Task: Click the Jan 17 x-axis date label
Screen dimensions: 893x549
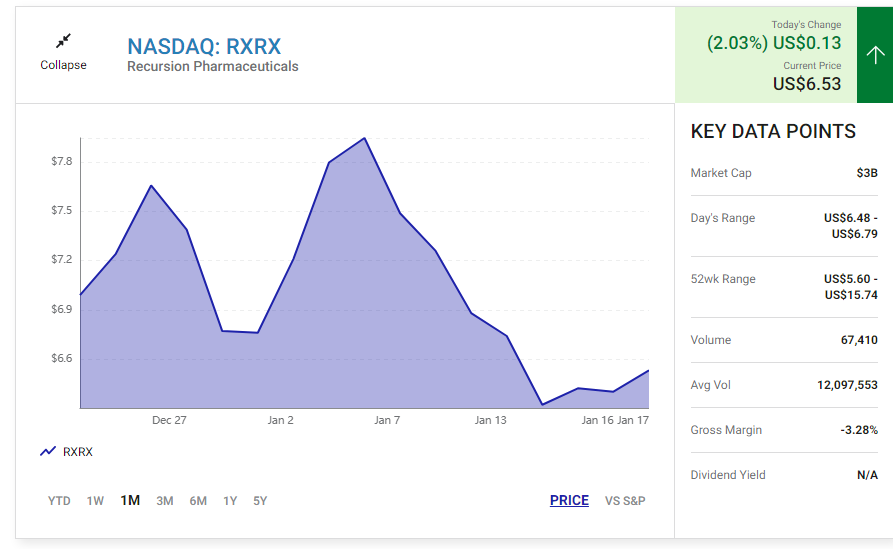Action: [x=633, y=420]
